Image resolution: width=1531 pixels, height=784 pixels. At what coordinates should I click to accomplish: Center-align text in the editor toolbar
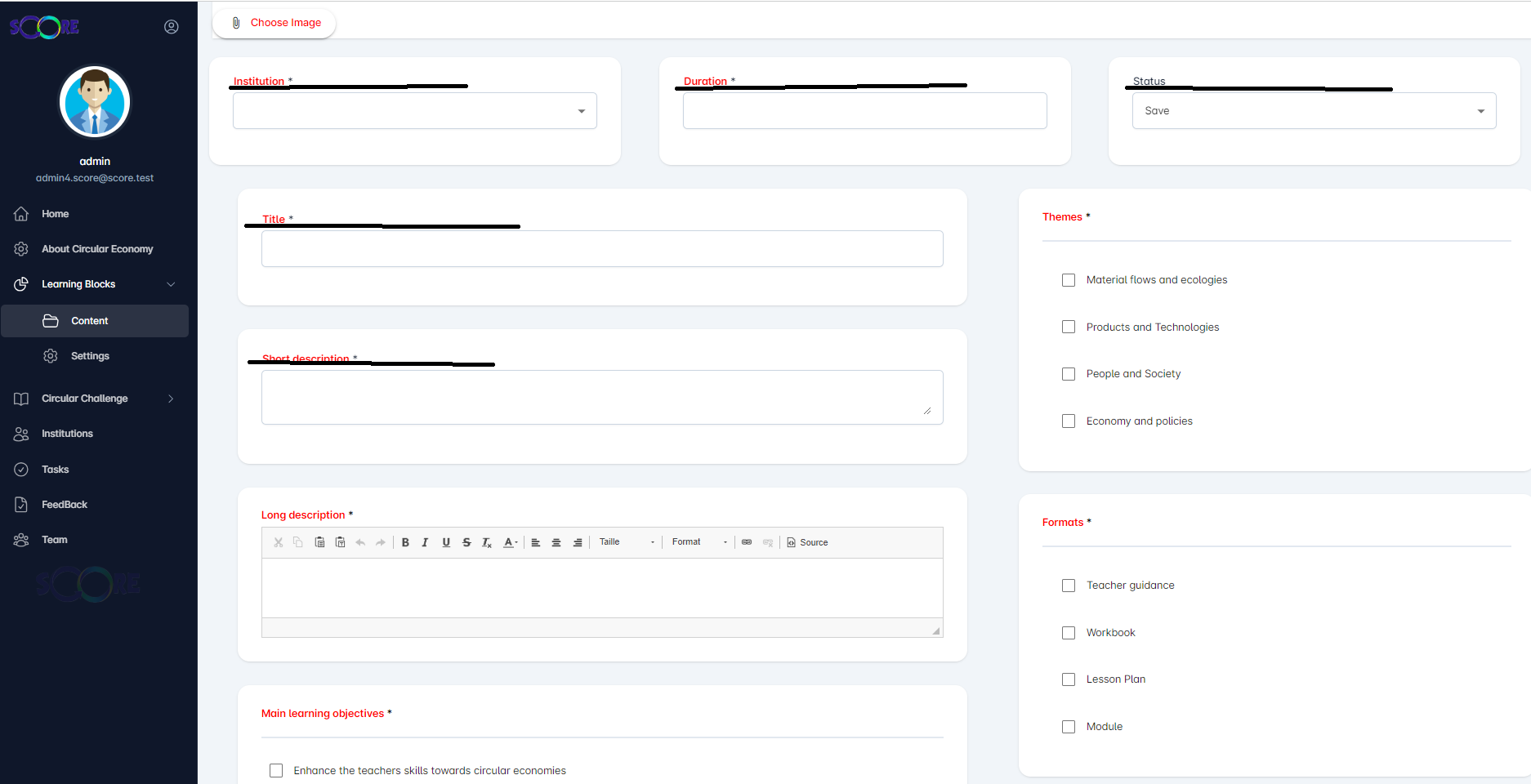coord(556,542)
